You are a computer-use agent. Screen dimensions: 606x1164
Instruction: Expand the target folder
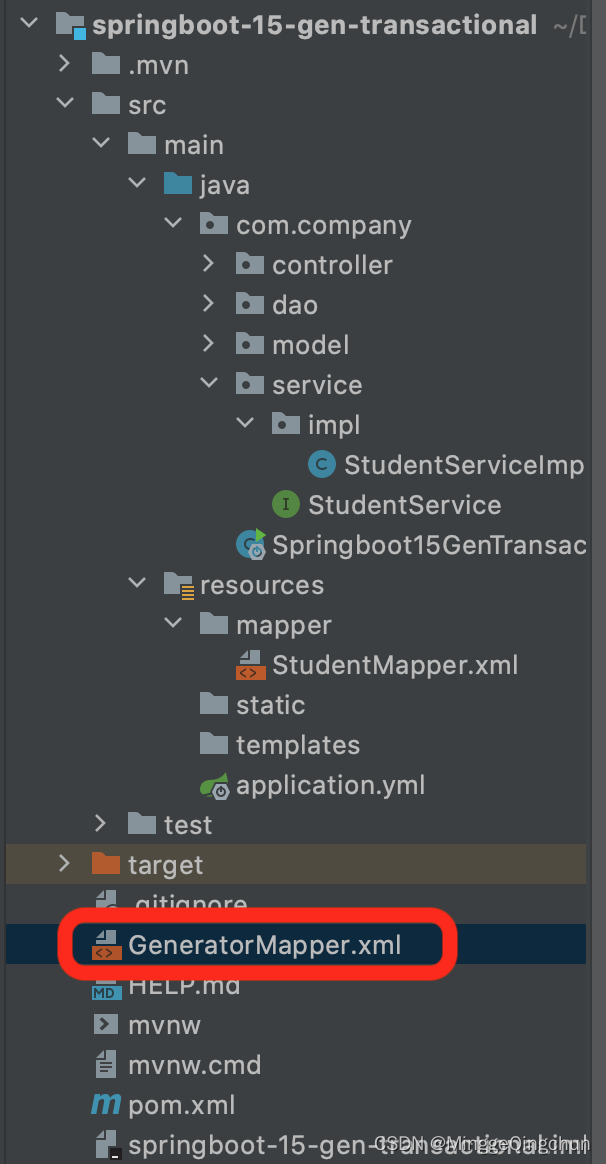tap(64, 864)
